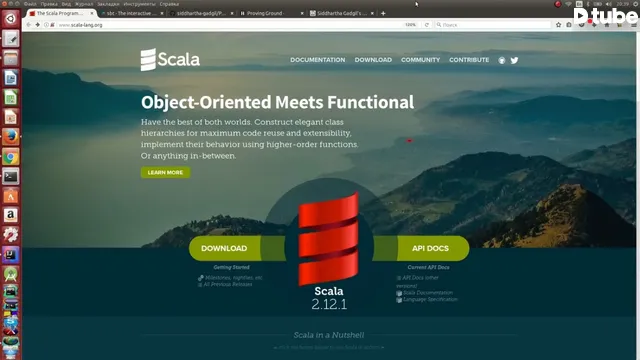The image size is (640, 360).
Task: Launch IntelliJ IDEA from the dock
Action: 11,255
